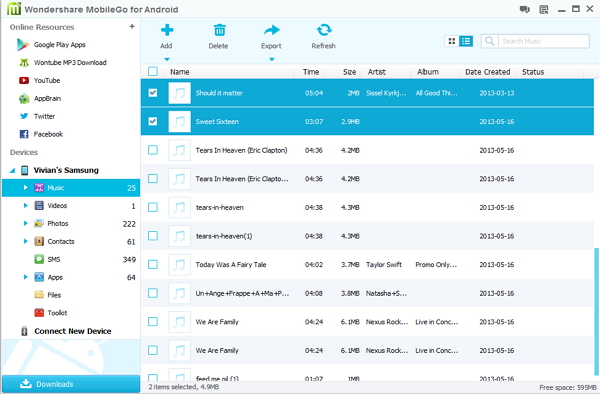Click the Export arrow icon
The height and width of the screenshot is (394, 600).
coord(272,30)
